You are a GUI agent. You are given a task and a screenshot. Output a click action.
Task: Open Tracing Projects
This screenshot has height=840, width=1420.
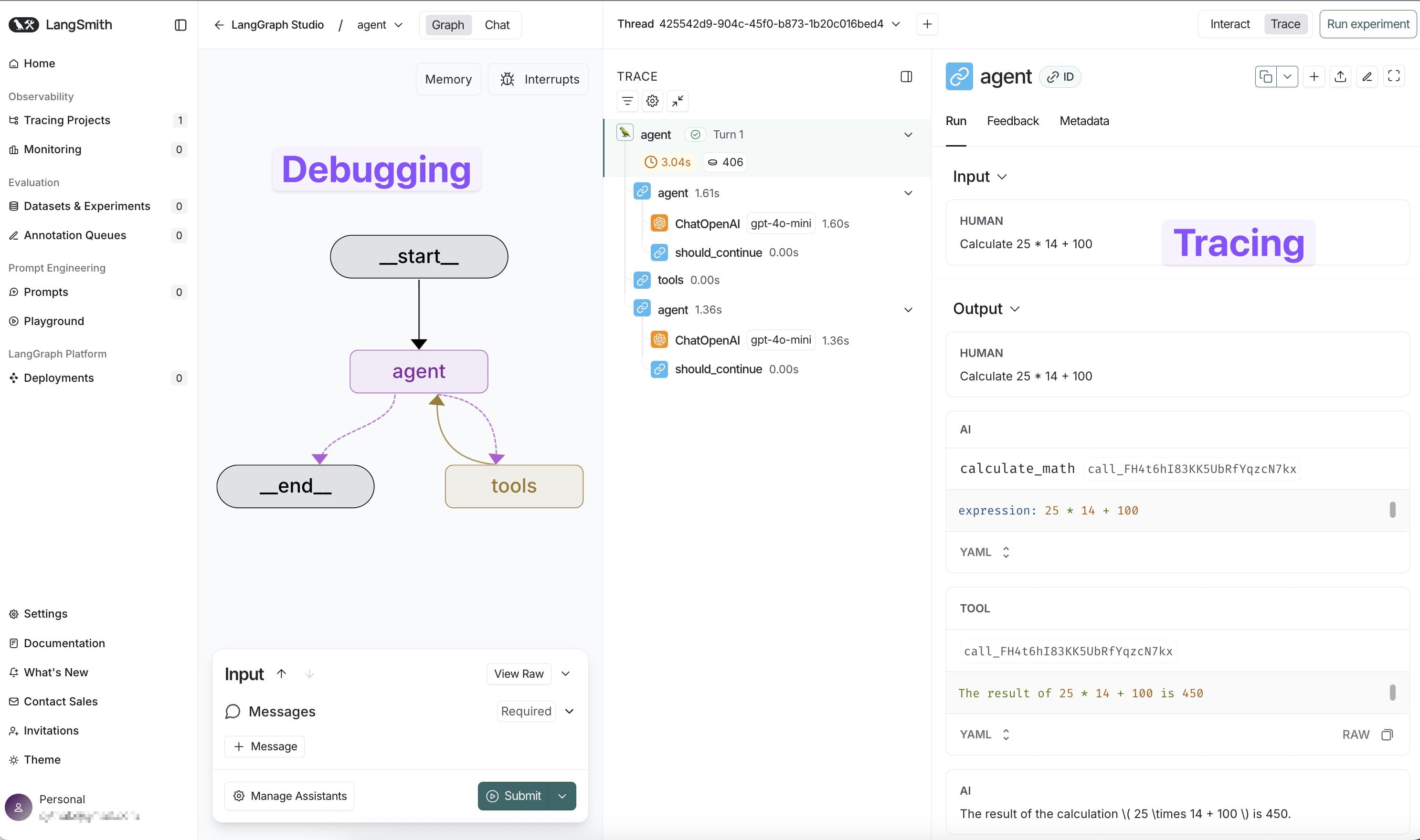(97, 120)
